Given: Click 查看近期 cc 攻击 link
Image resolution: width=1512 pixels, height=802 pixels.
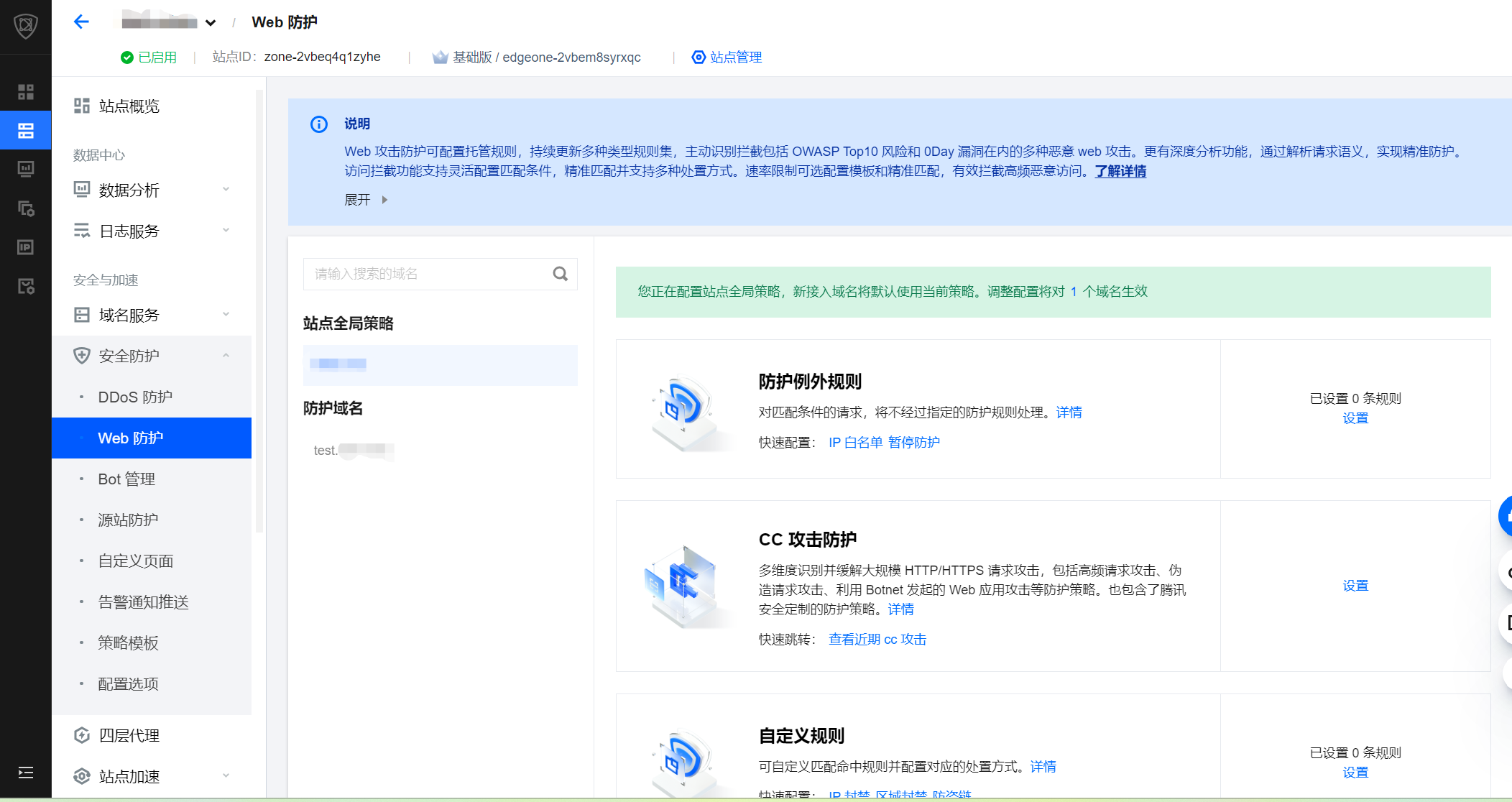Looking at the screenshot, I should [x=877, y=640].
